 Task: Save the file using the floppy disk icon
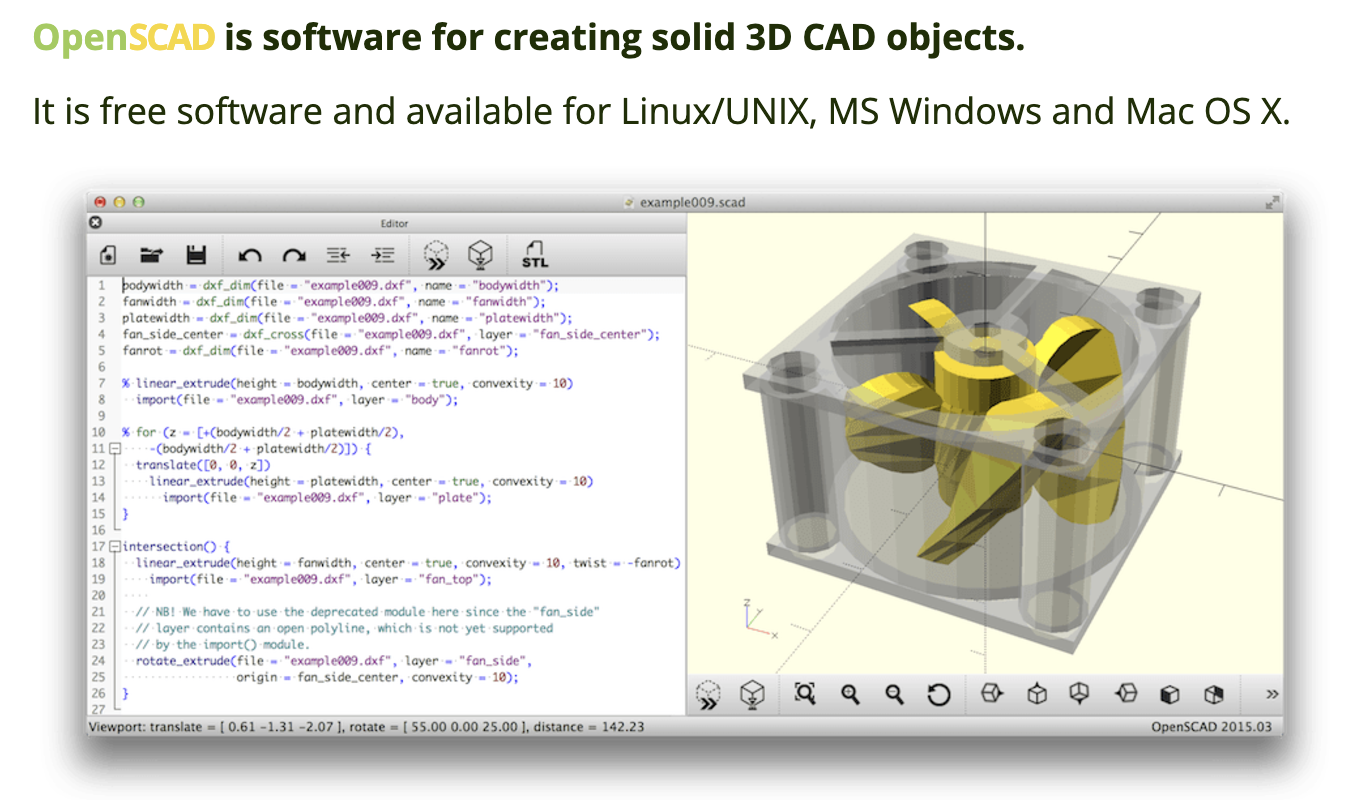pos(196,255)
